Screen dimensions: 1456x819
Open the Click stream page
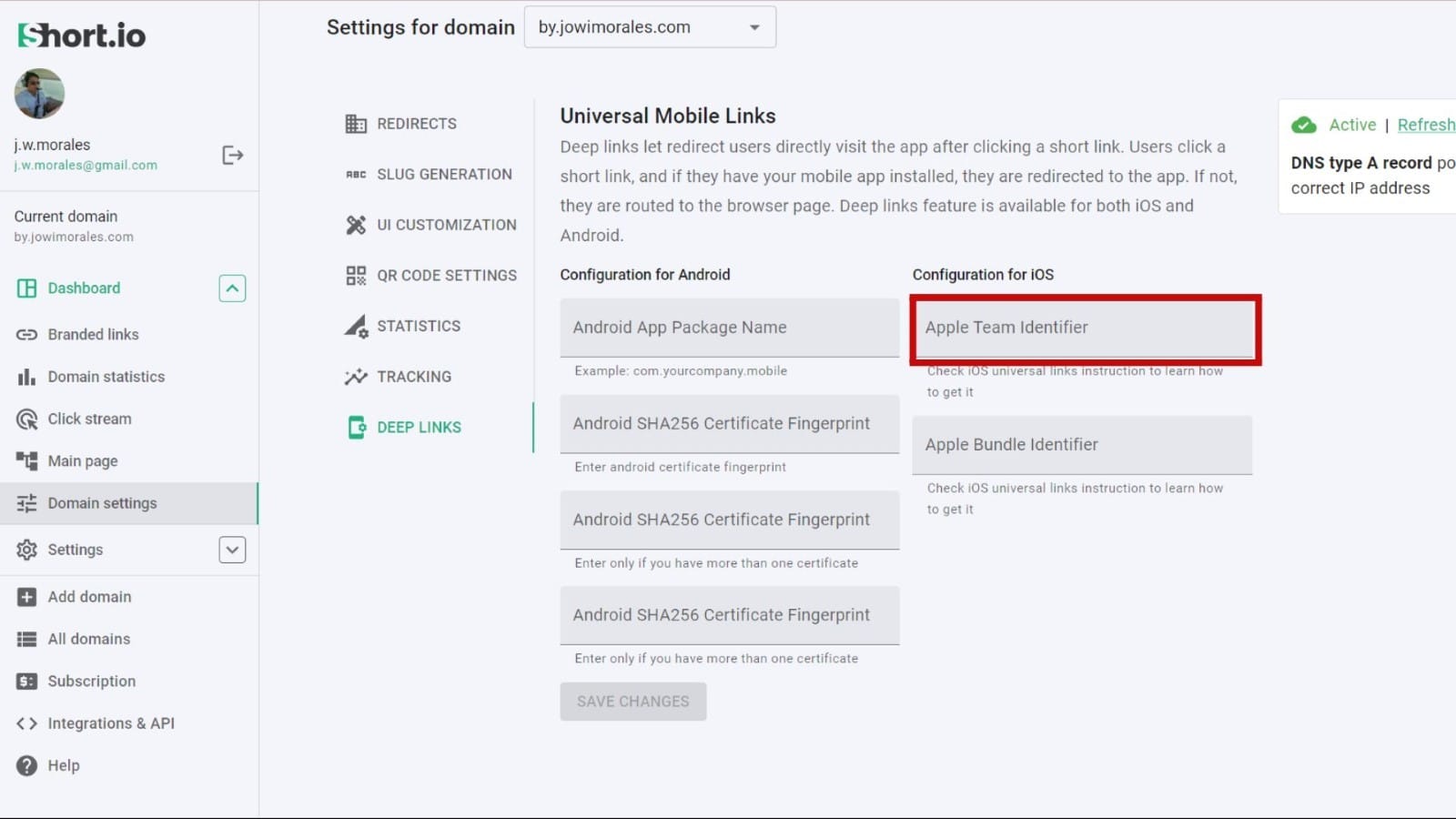point(89,420)
